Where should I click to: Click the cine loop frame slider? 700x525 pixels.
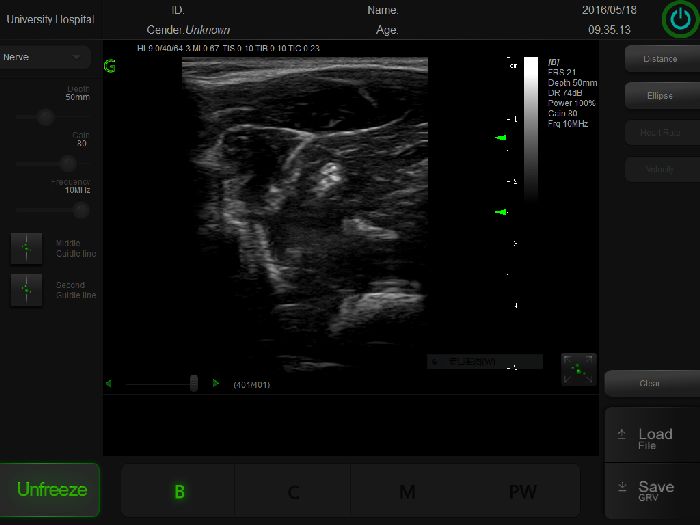click(x=193, y=383)
